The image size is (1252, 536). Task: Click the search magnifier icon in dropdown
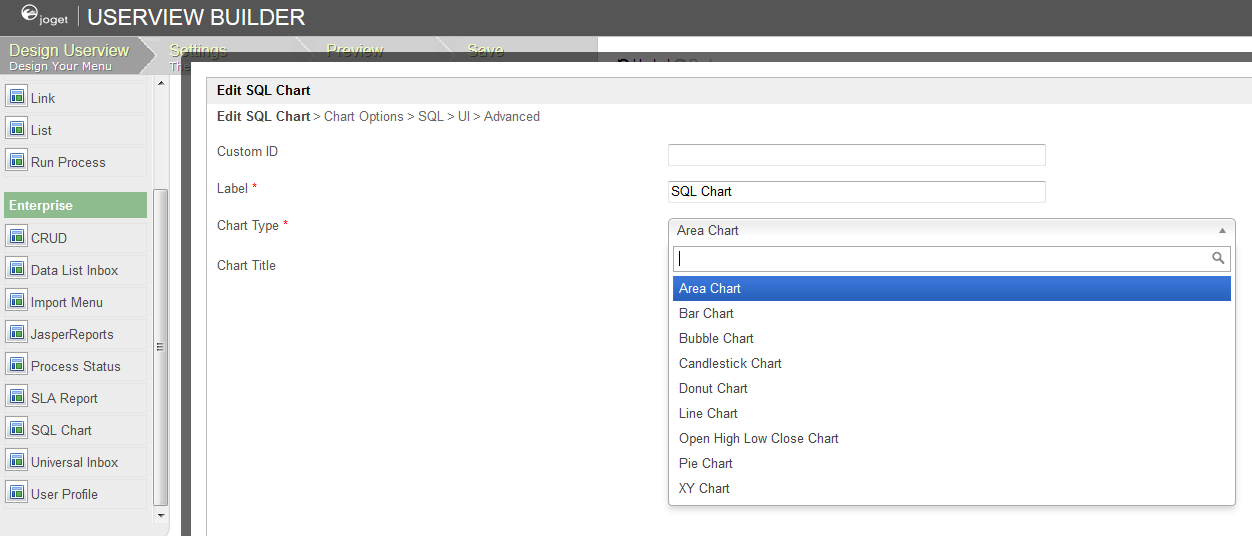click(1218, 258)
